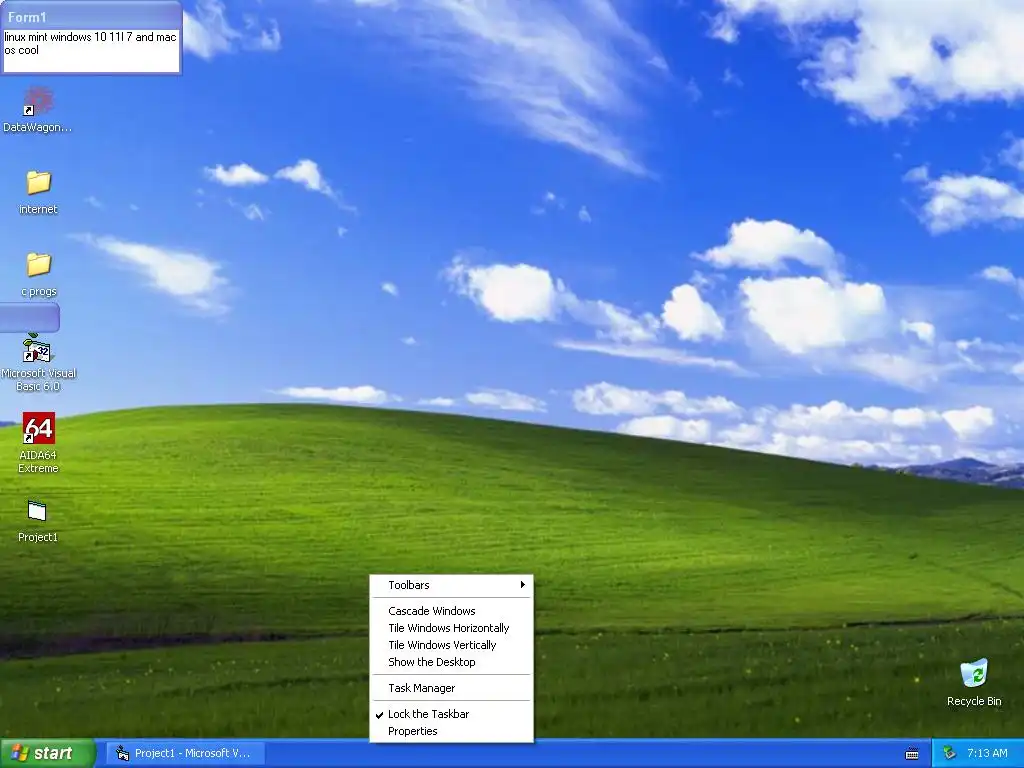This screenshot has width=1024, height=768.
Task: Click into the Form1 text box
Action: [91, 50]
